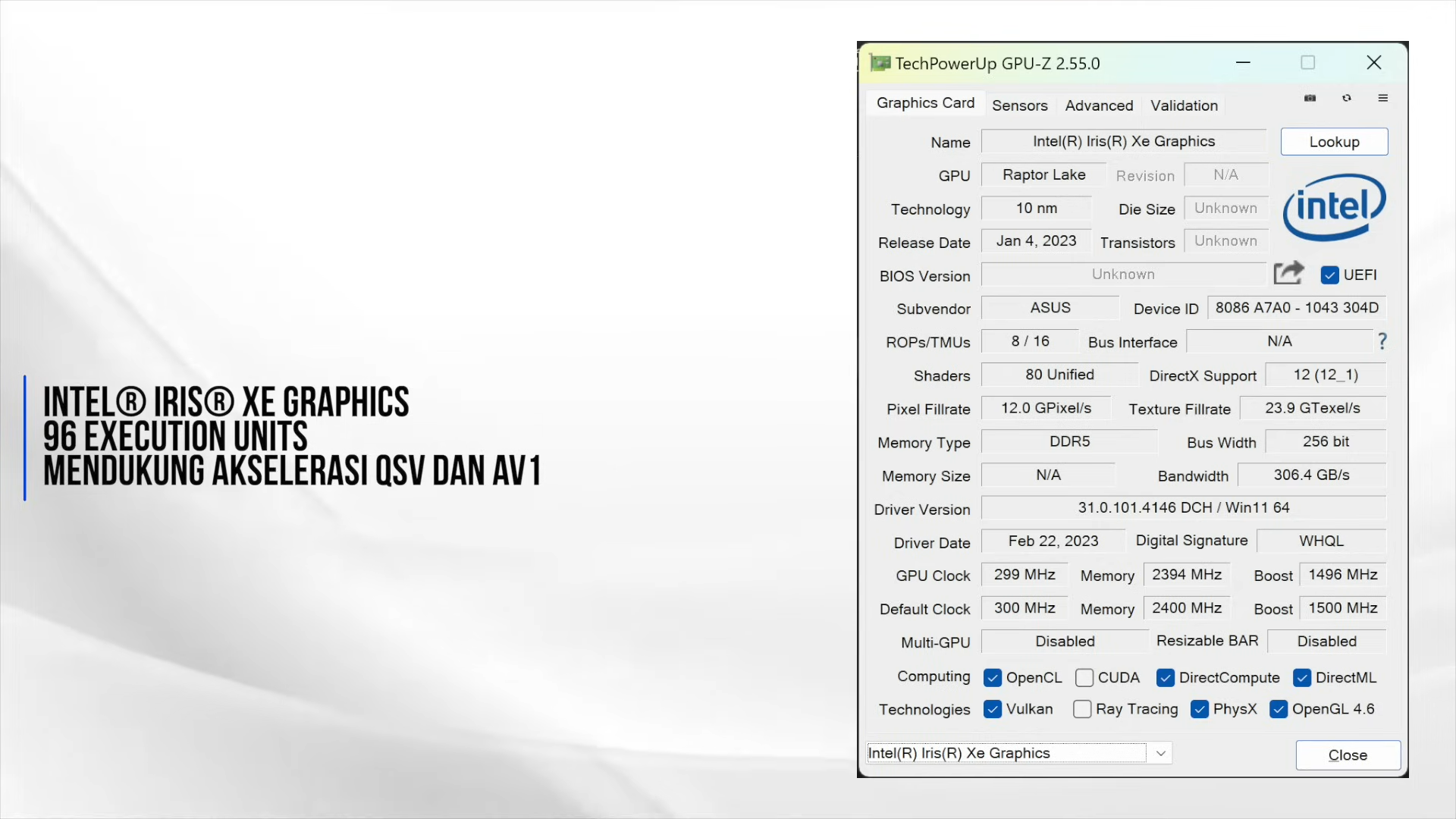The height and width of the screenshot is (819, 1456).
Task: Click the Bandwidth value 306.4 GB/s
Action: tap(1312, 475)
